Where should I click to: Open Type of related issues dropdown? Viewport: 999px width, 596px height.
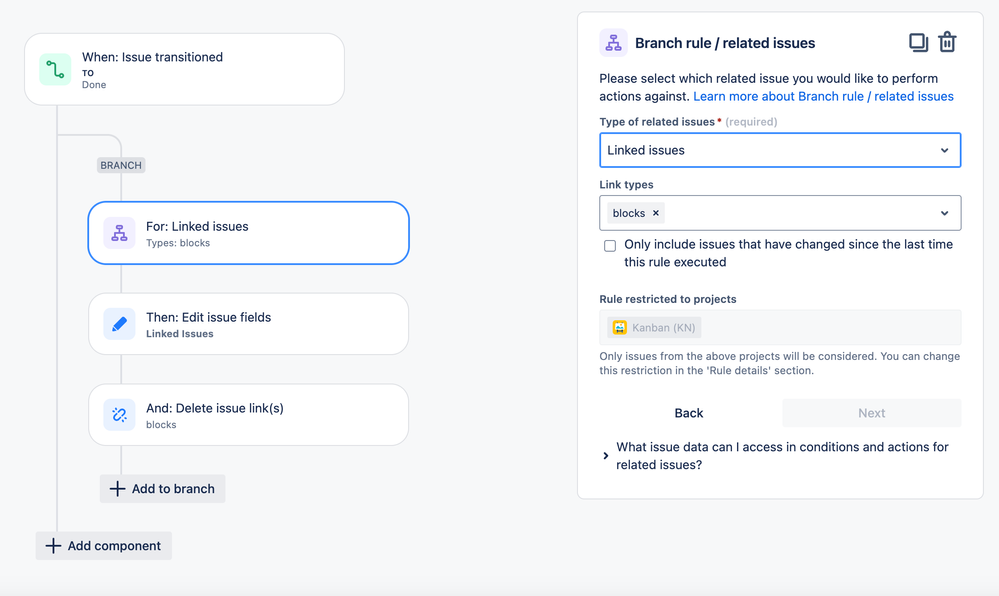click(780, 150)
